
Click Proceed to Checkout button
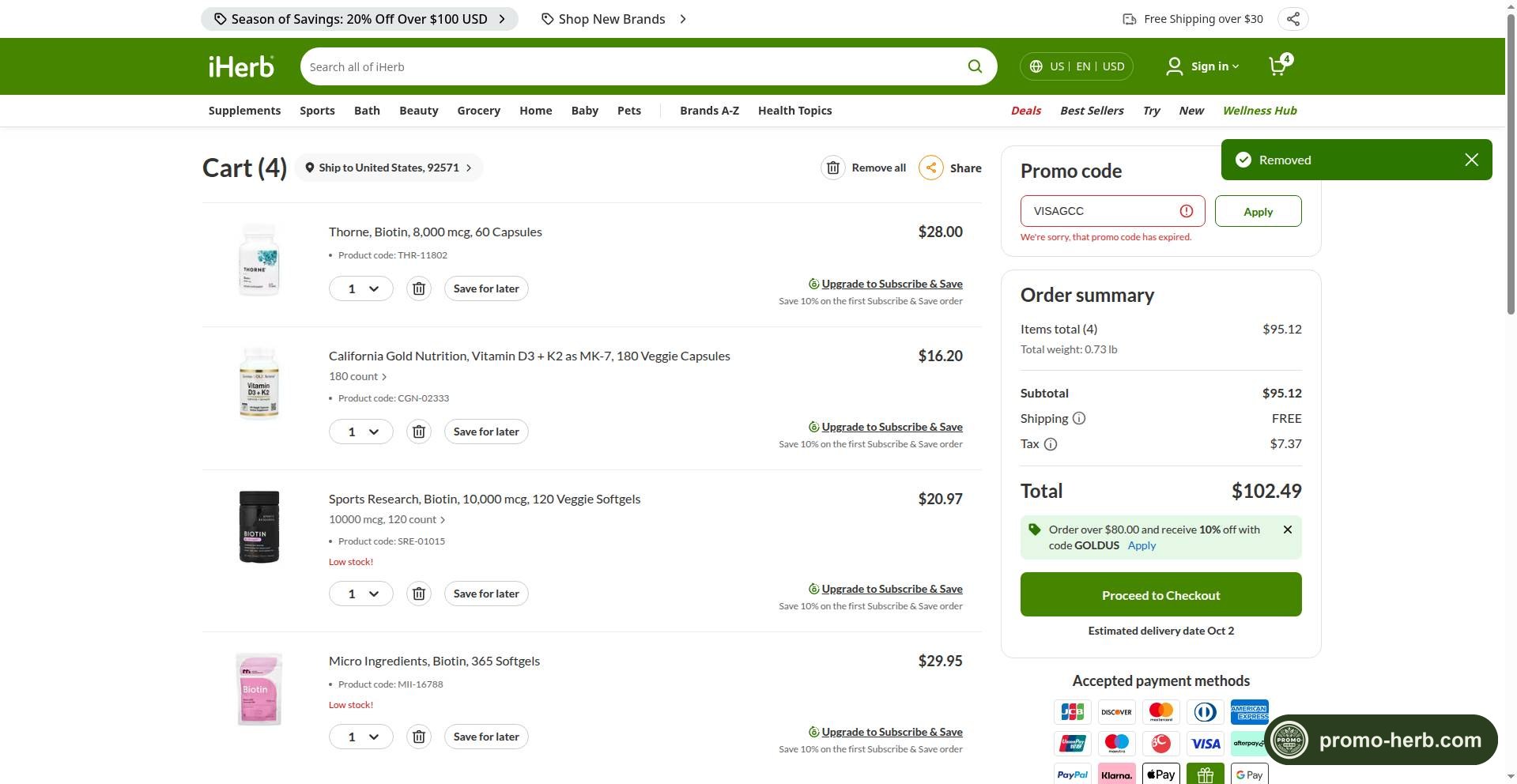click(x=1161, y=594)
